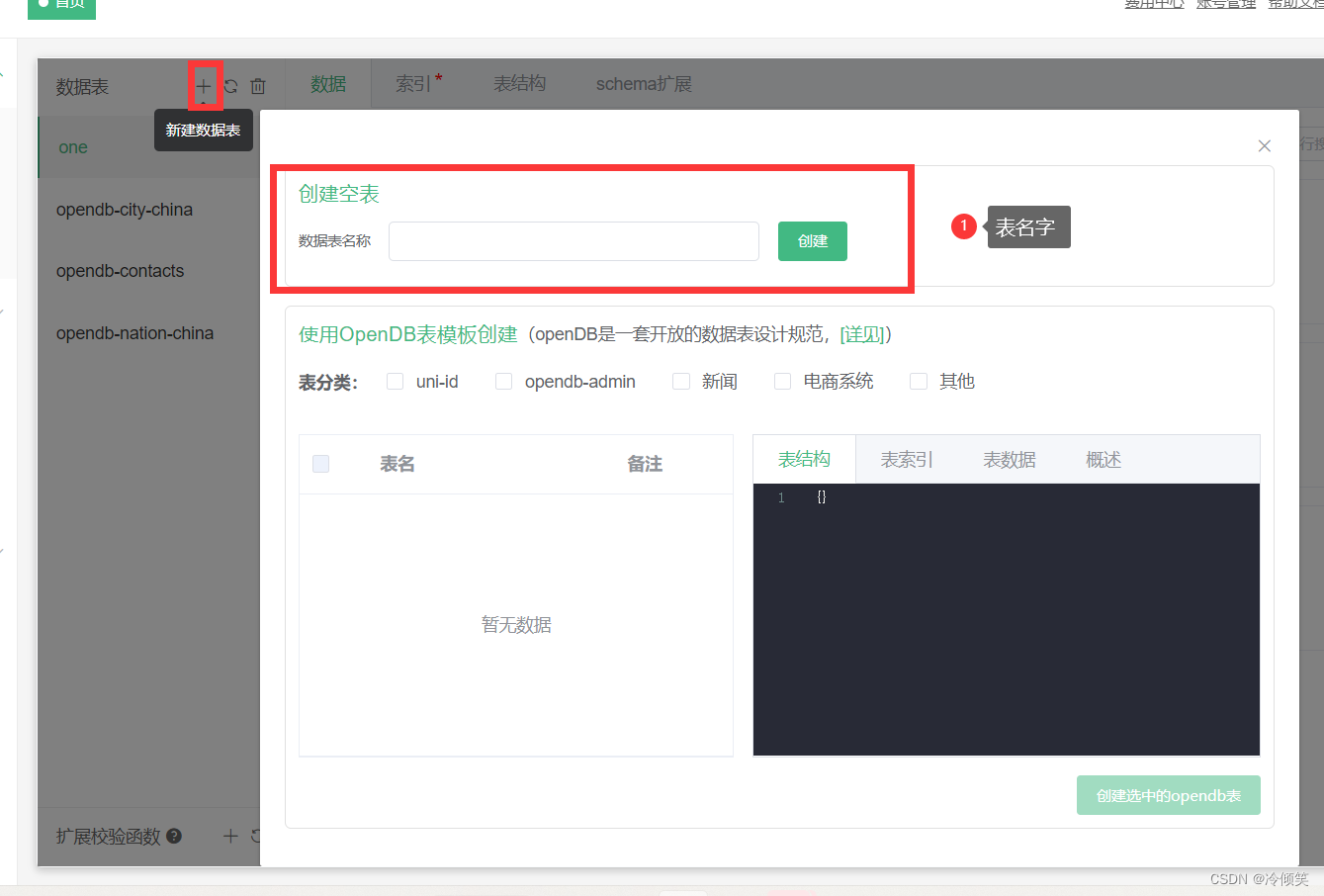Image resolution: width=1324 pixels, height=896 pixels.
Task: Open the schema扩展 tab
Action: (644, 84)
